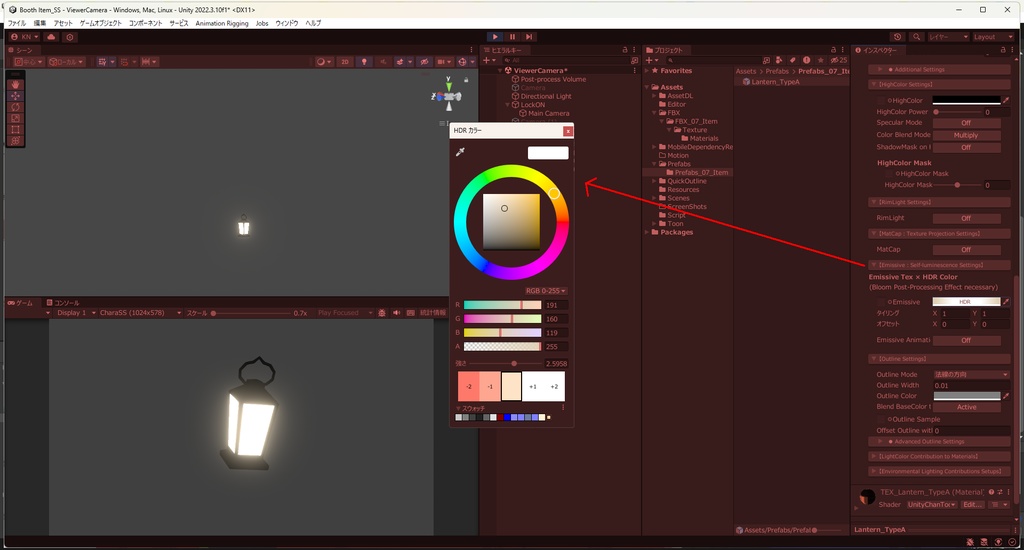Open the Jobs menu
This screenshot has width=1024, height=550.
(262, 23)
